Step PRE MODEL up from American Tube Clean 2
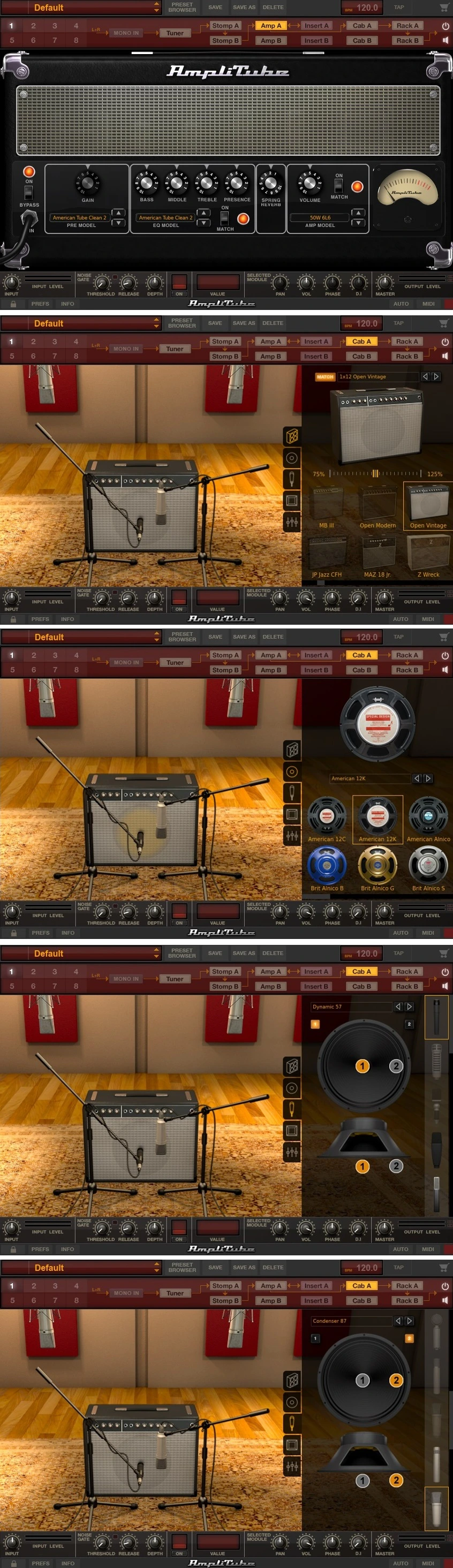The width and height of the screenshot is (453, 1568). click(119, 213)
